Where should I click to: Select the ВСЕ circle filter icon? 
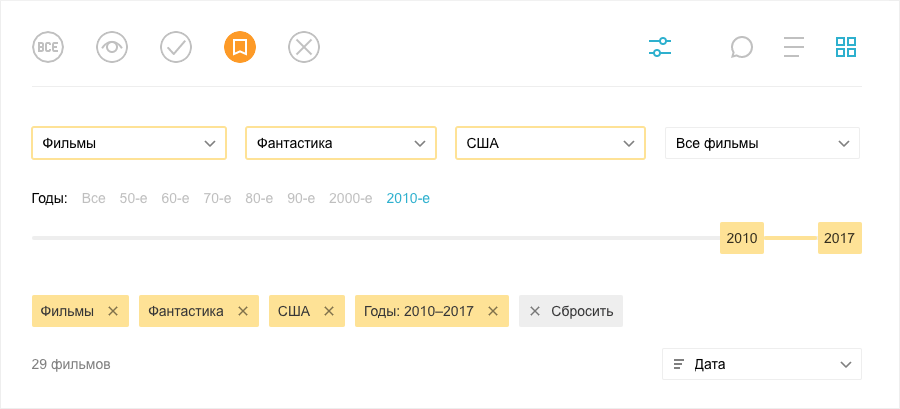tap(48, 47)
